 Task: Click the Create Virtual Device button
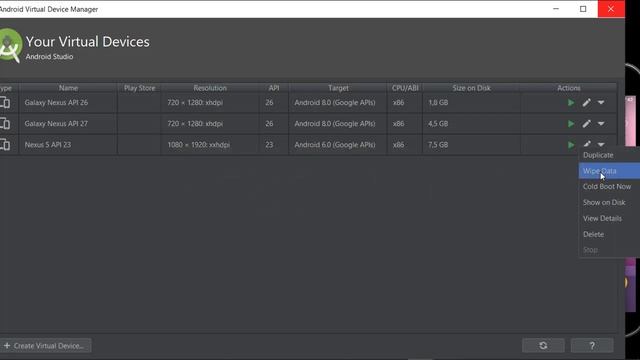pyautogui.click(x=45, y=346)
